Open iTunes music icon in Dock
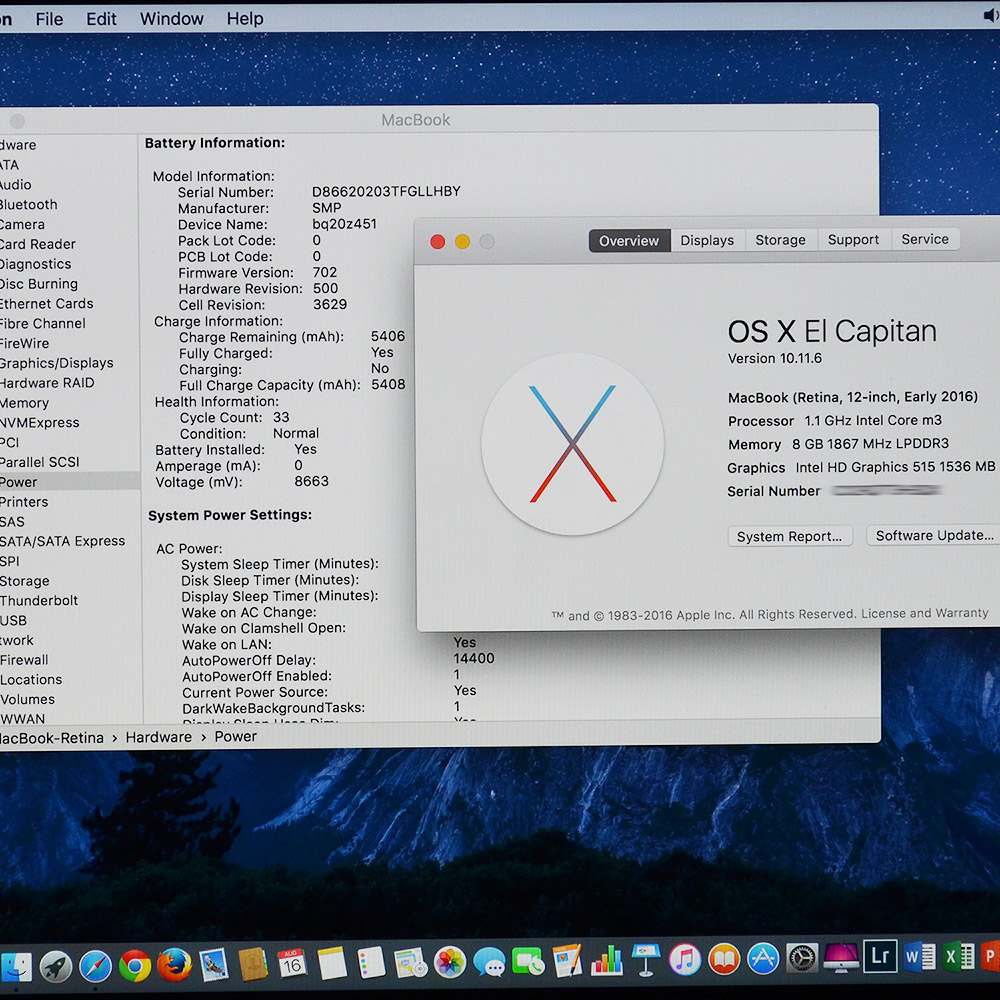 click(686, 959)
